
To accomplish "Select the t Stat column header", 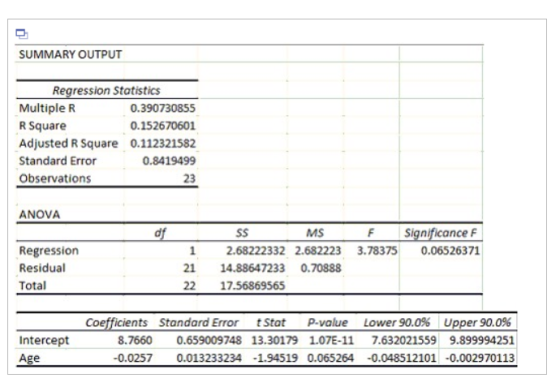I will point(271,322).
